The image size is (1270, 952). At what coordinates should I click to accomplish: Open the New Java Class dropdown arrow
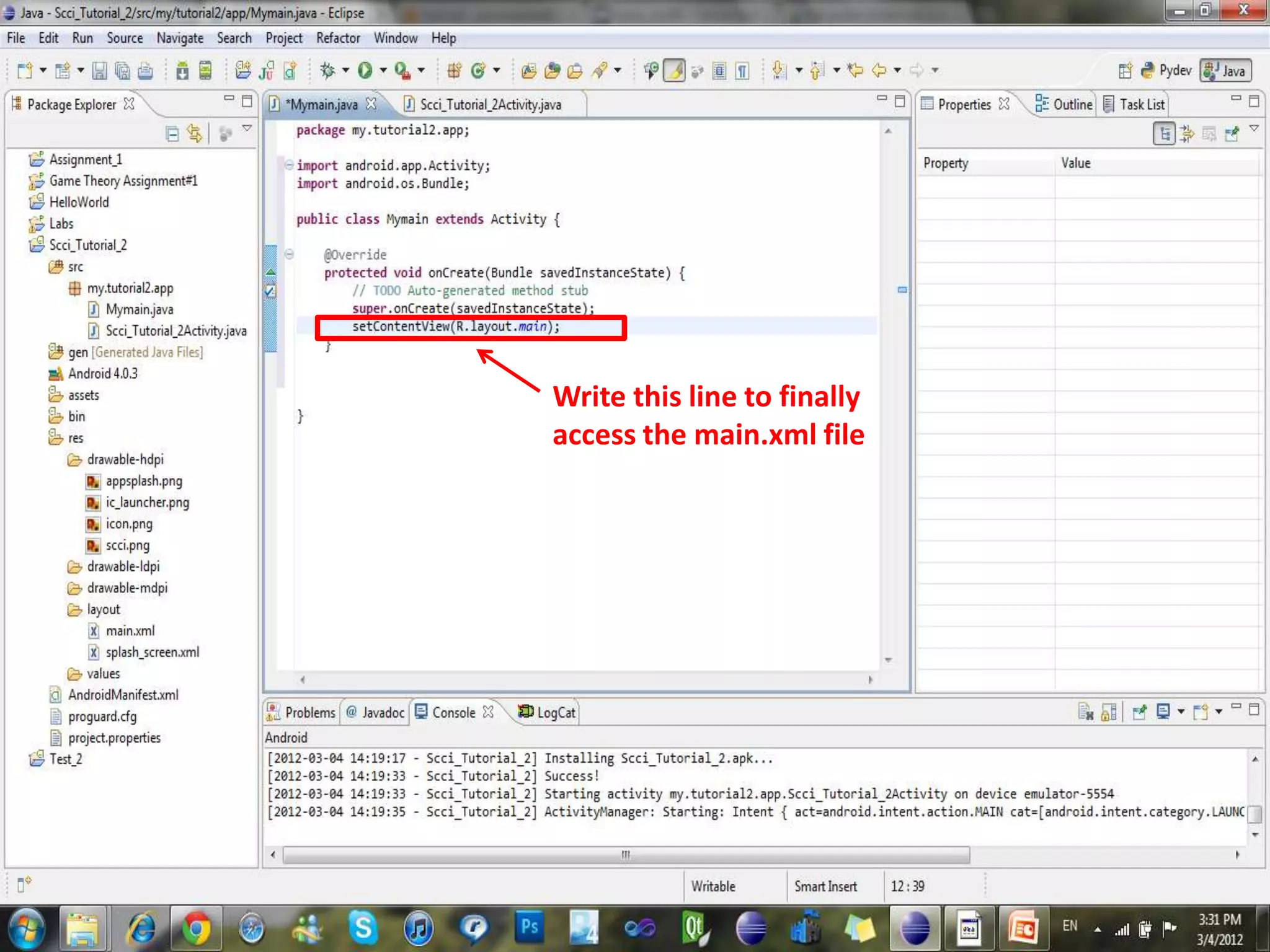click(x=496, y=71)
